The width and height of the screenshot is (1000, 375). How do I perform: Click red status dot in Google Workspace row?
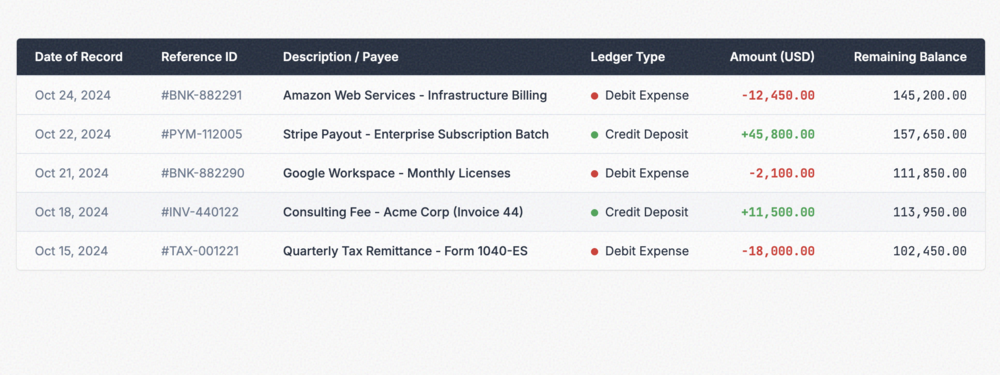(594, 174)
